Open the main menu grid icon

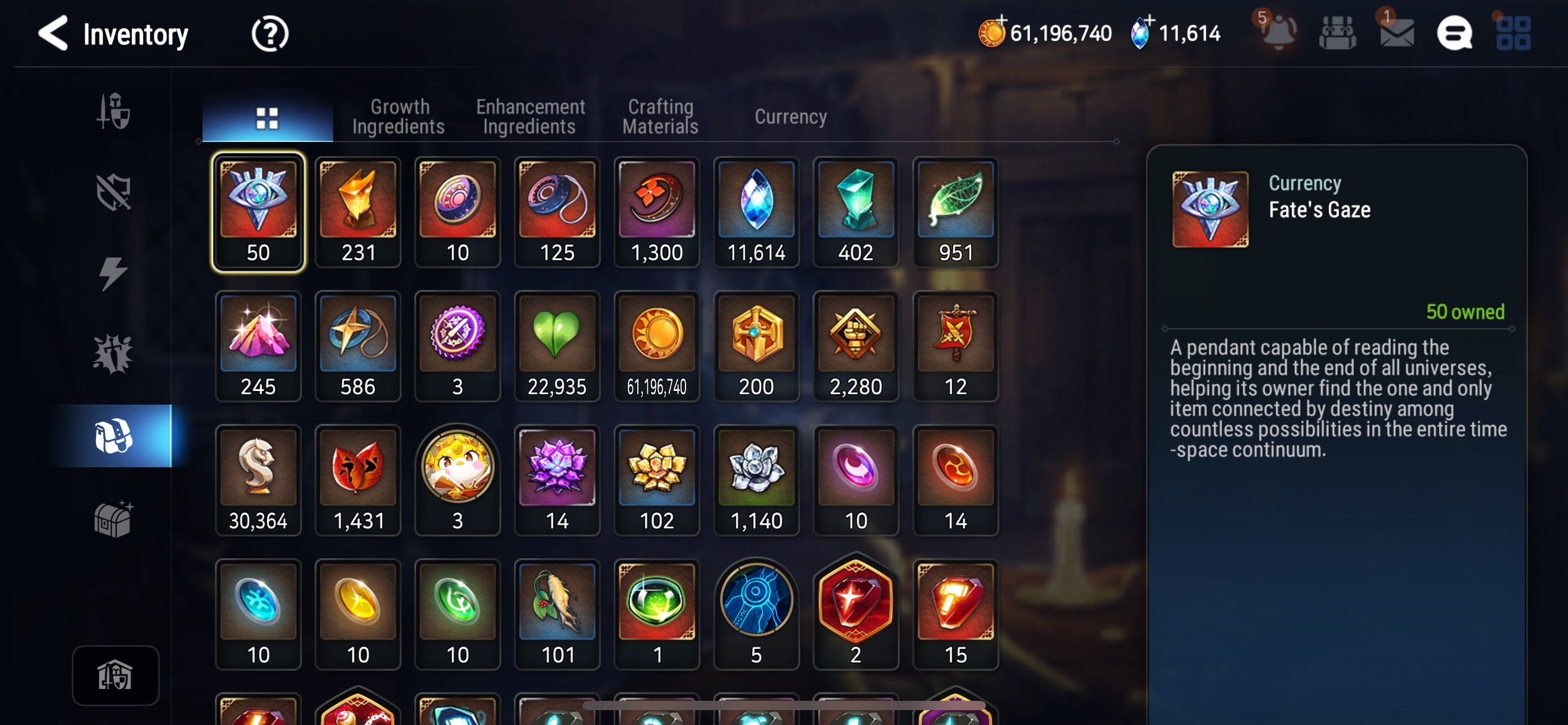[x=1513, y=33]
